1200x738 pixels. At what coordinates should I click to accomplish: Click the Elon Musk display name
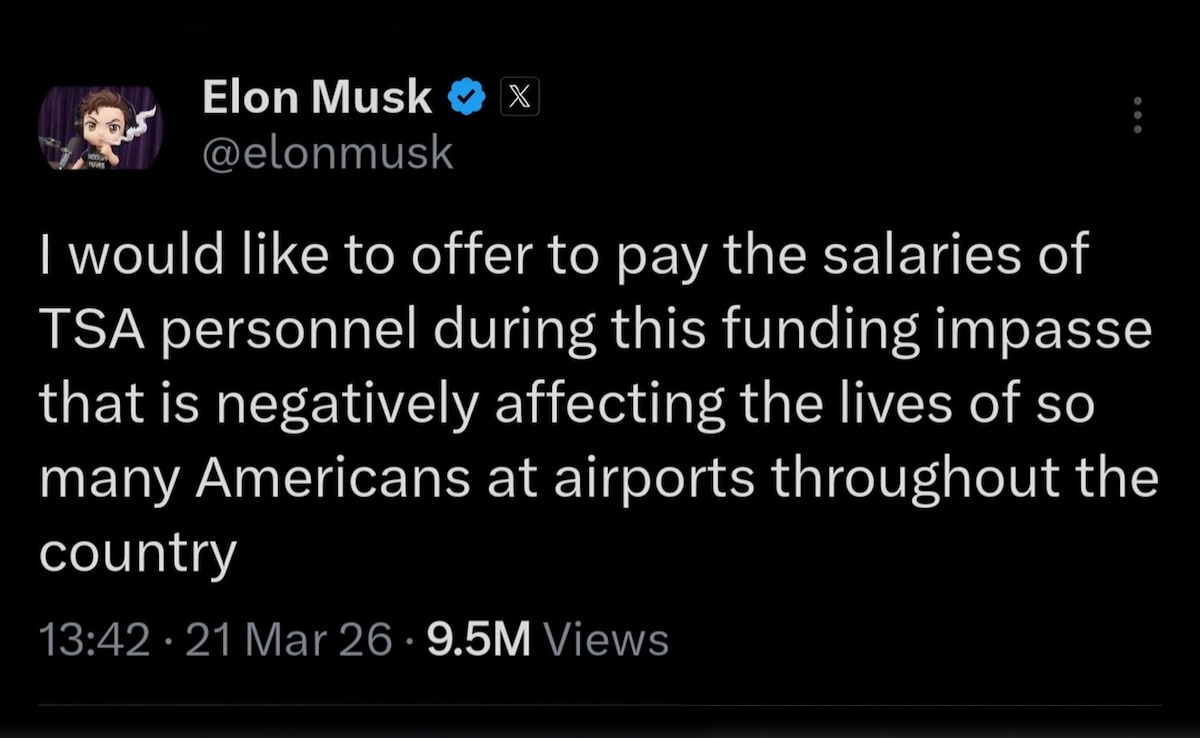317,98
